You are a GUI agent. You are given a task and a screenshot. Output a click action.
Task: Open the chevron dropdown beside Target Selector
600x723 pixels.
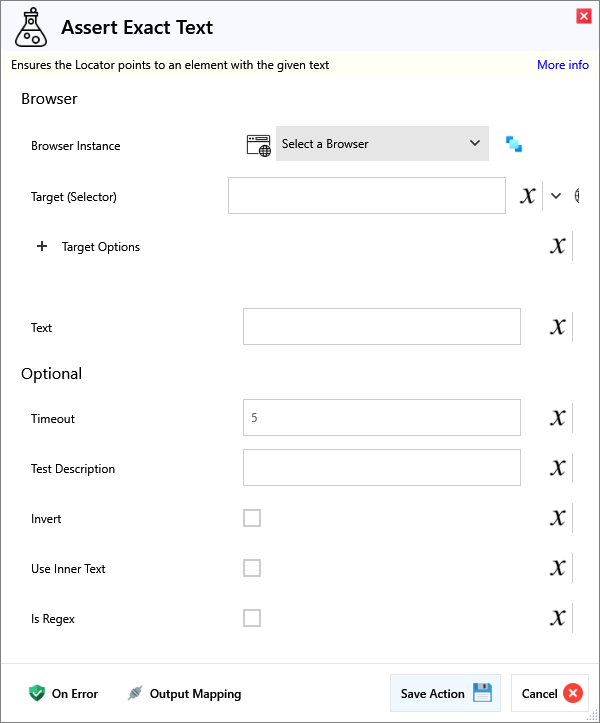click(556, 196)
